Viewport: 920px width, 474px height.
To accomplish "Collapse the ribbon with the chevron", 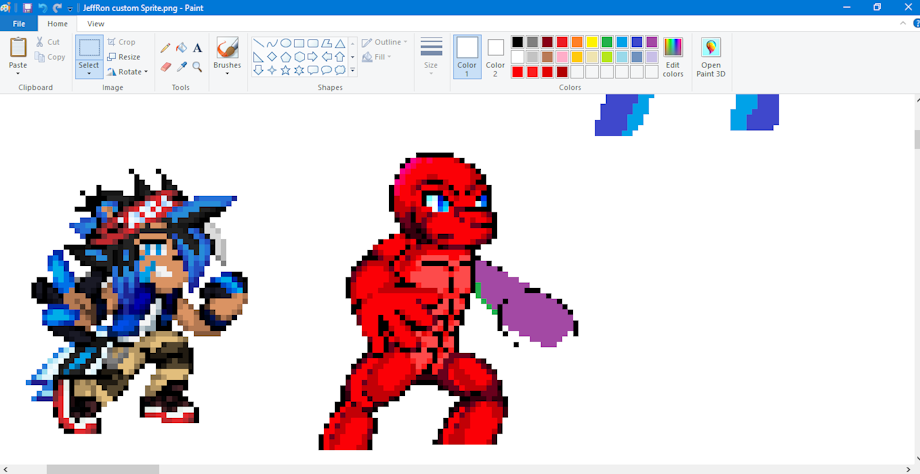I will point(903,23).
